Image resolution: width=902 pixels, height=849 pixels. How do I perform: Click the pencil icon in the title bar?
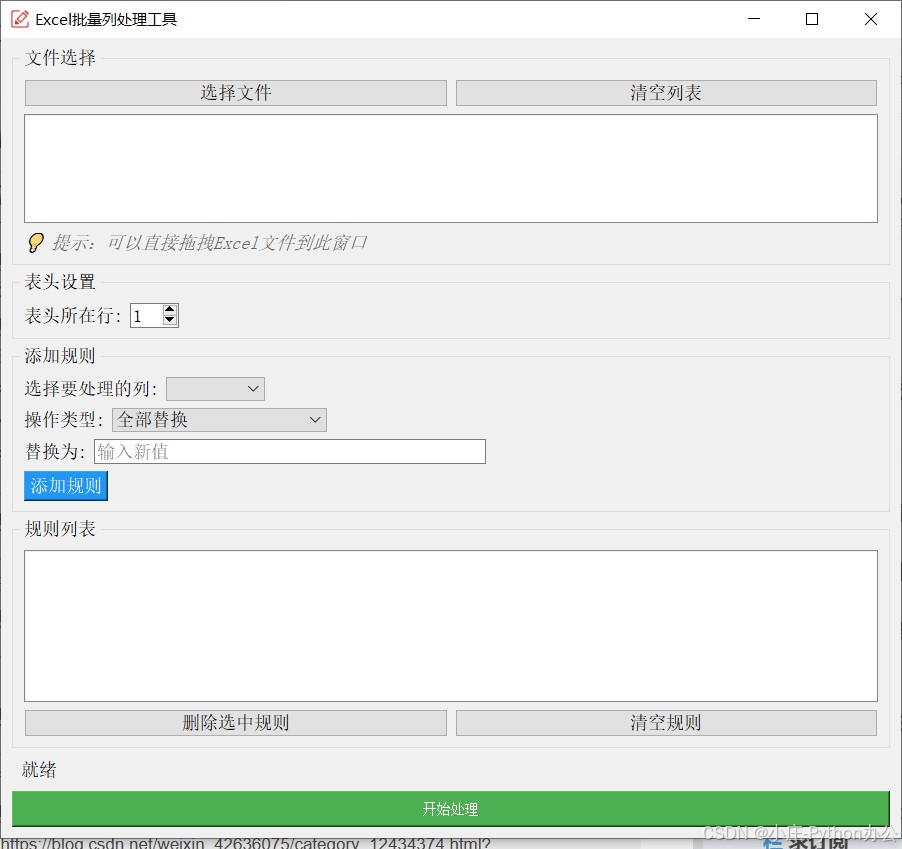pos(19,18)
